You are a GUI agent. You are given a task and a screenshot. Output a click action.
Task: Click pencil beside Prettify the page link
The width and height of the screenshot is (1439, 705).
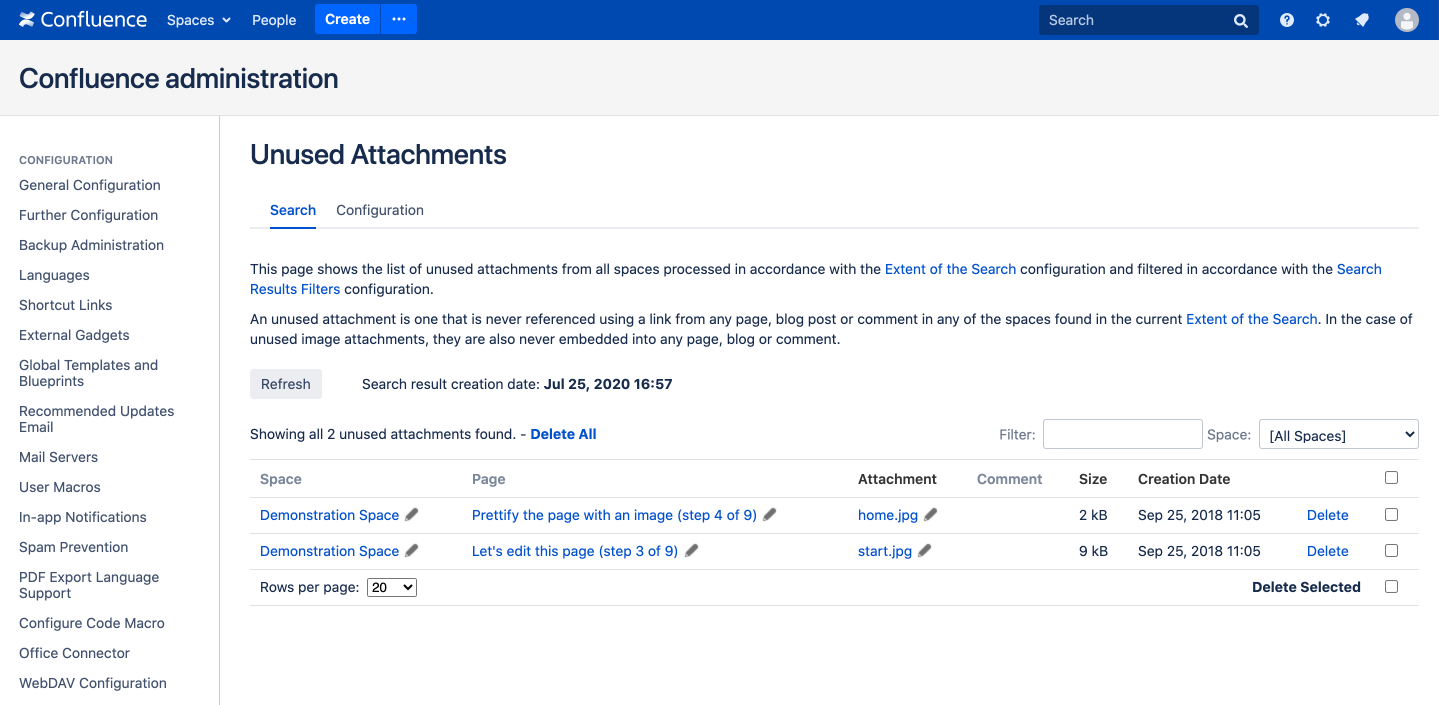pyautogui.click(x=769, y=514)
